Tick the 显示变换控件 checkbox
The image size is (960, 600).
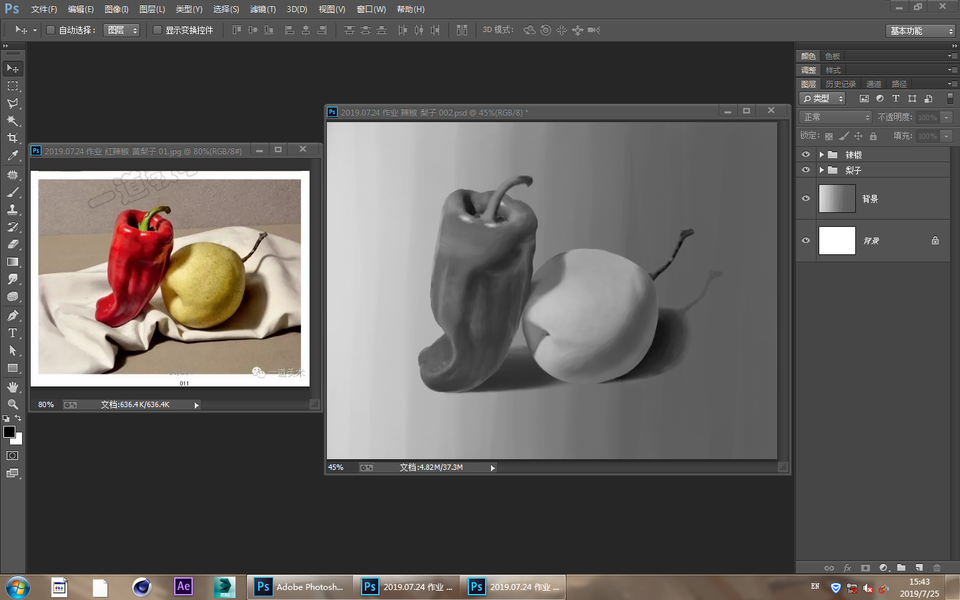pos(157,30)
